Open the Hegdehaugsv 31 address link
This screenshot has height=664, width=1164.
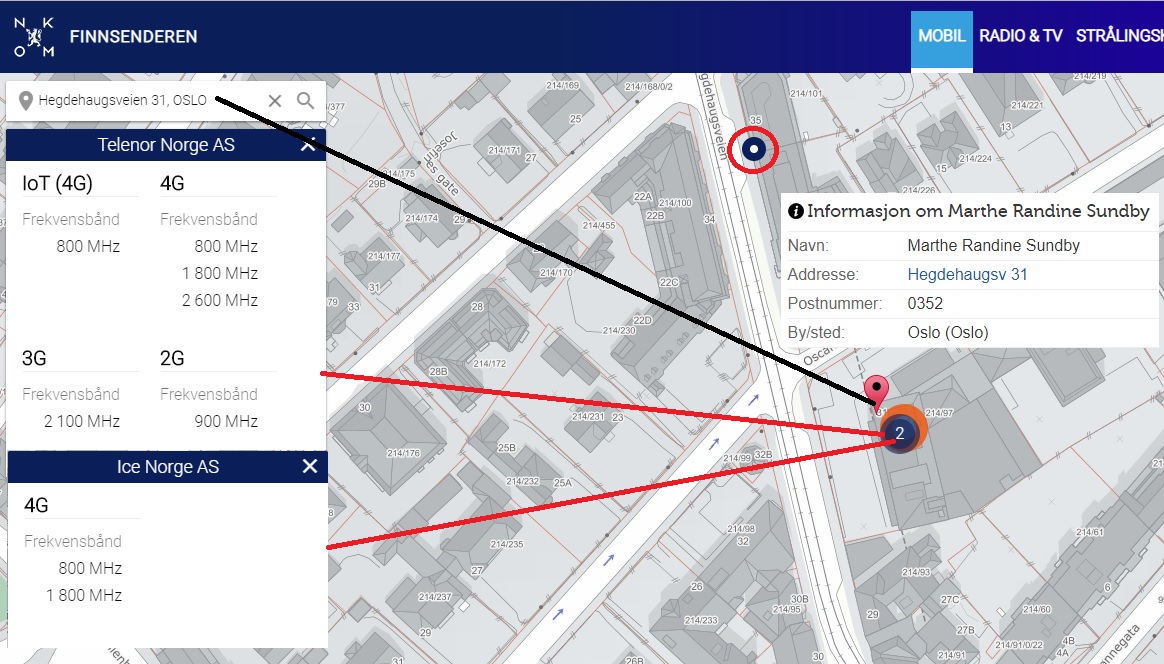(967, 275)
